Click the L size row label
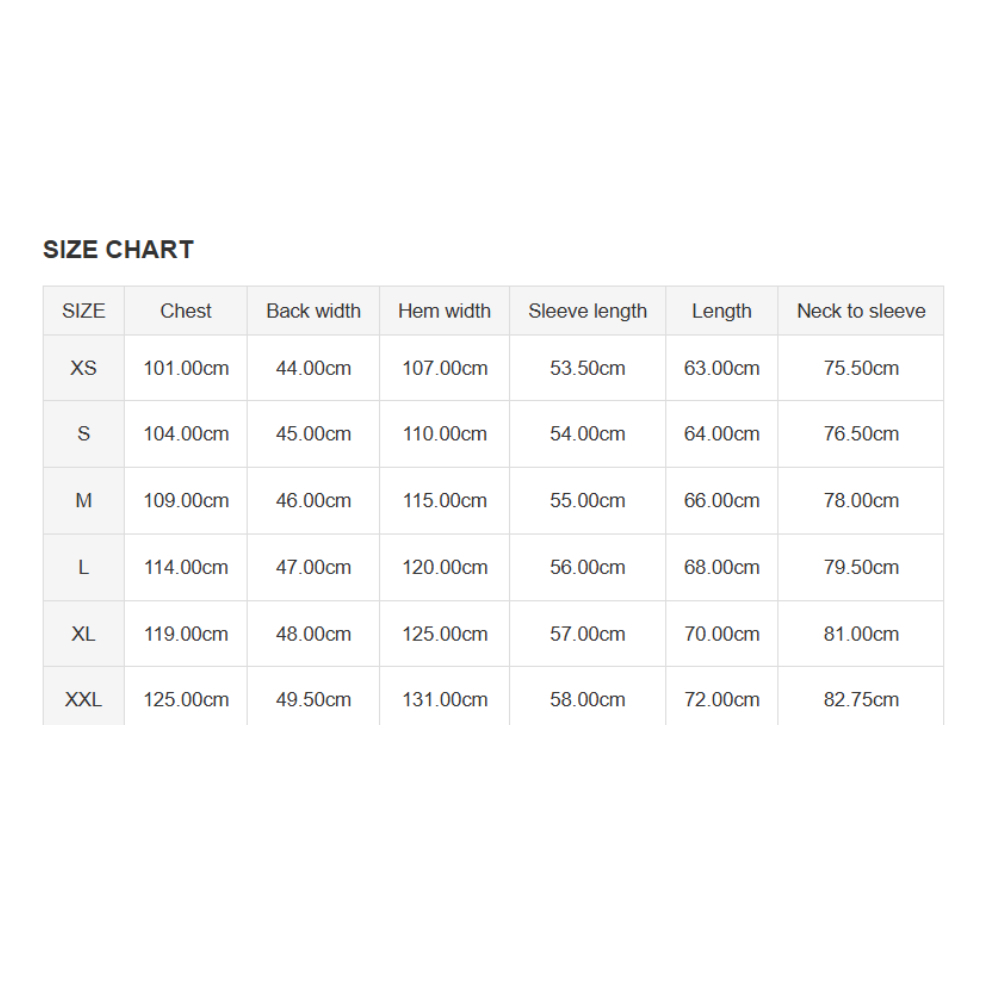Image resolution: width=1000 pixels, height=1000 pixels. (83, 567)
